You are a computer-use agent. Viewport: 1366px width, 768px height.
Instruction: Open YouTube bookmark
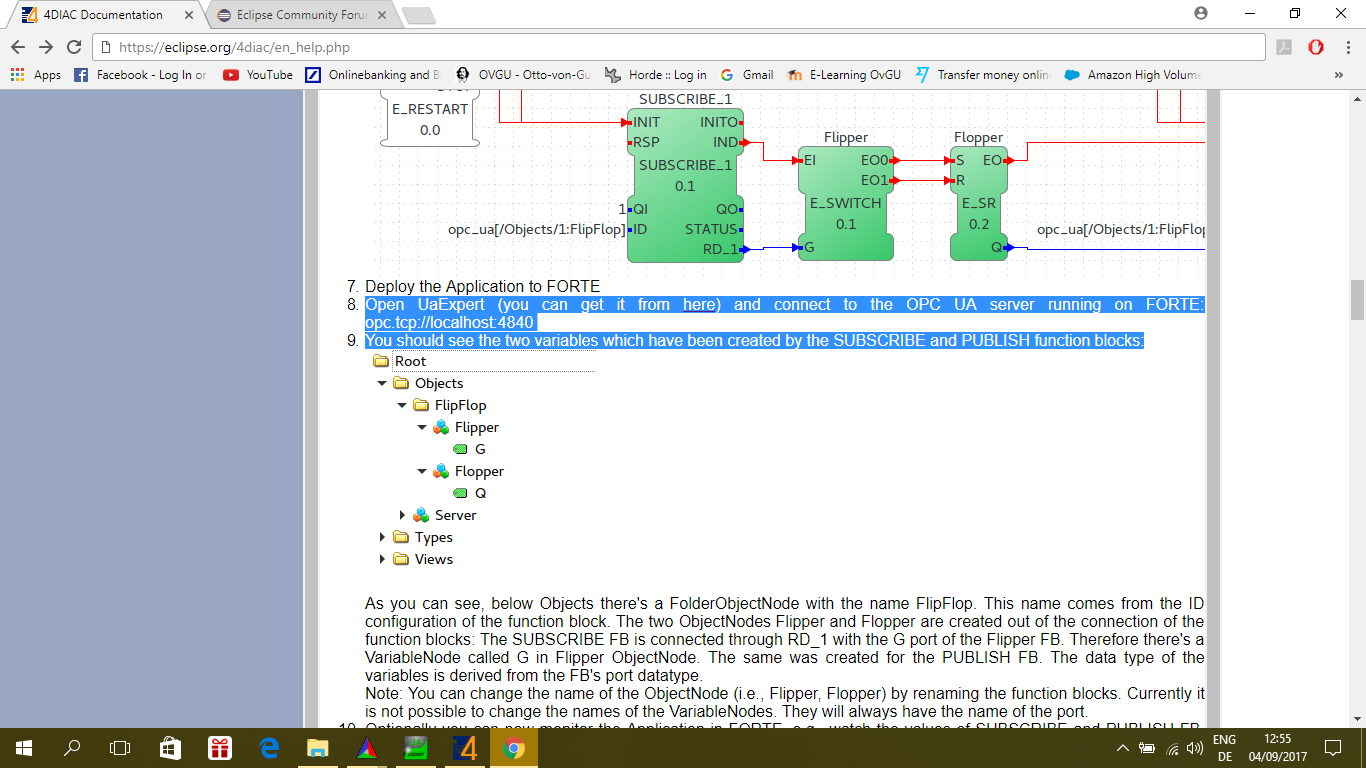tap(258, 75)
